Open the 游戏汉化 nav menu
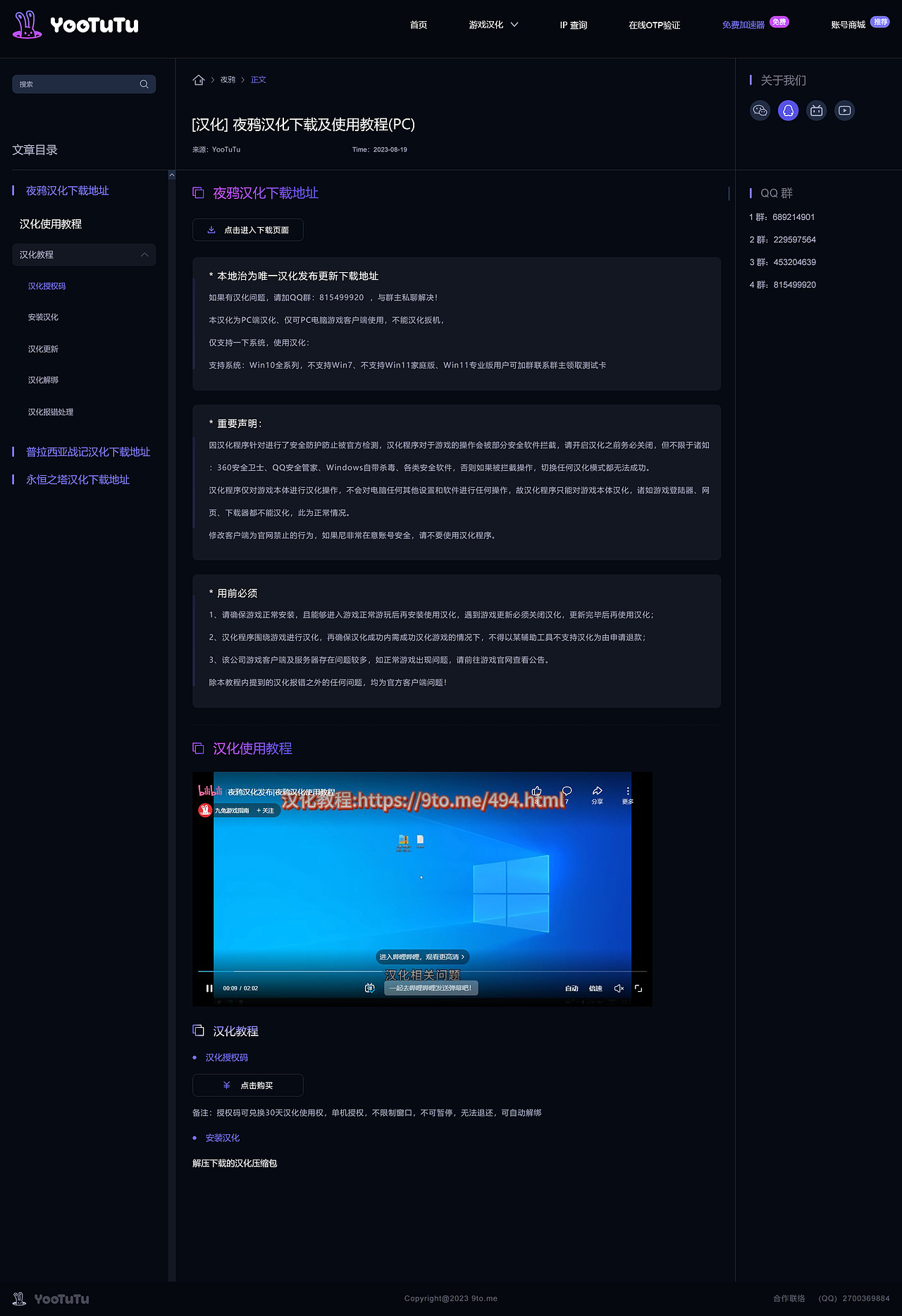This screenshot has height=1316, width=902. tap(486, 25)
